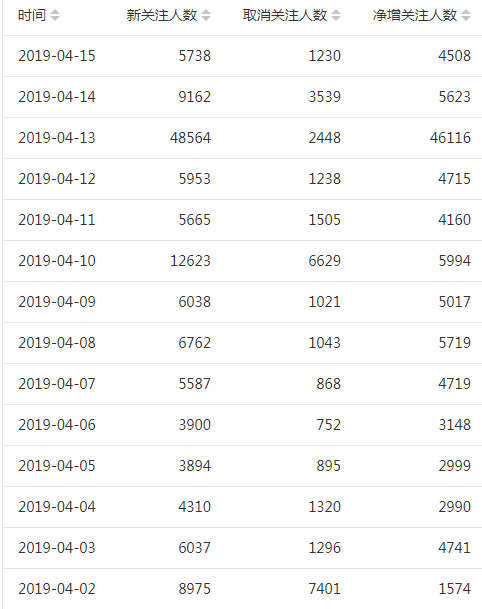Click the 取消关注人数 column header
Screen dimensions: 482x609
click(x=285, y=16)
